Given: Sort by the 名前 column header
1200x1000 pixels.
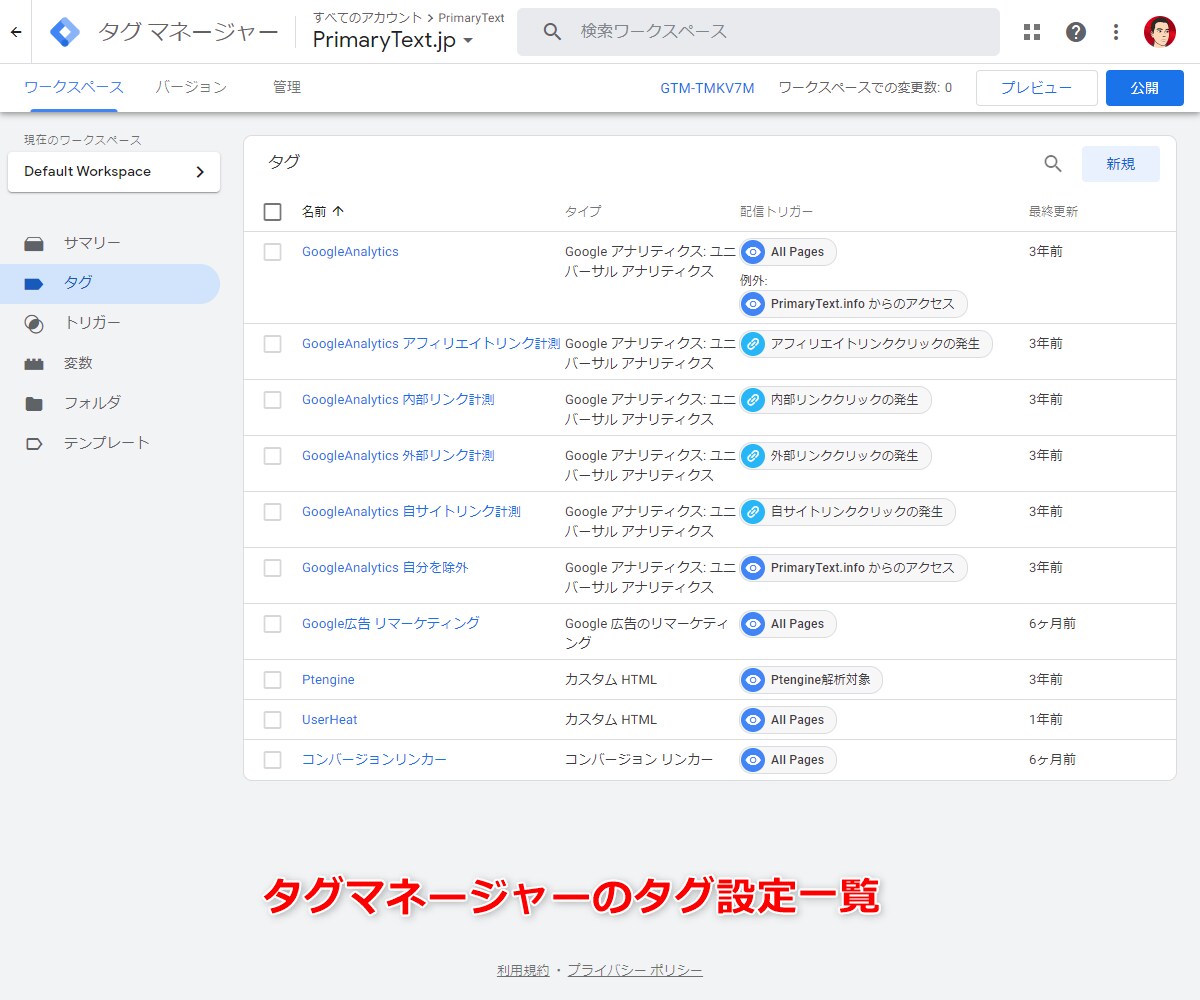Looking at the screenshot, I should click(323, 212).
